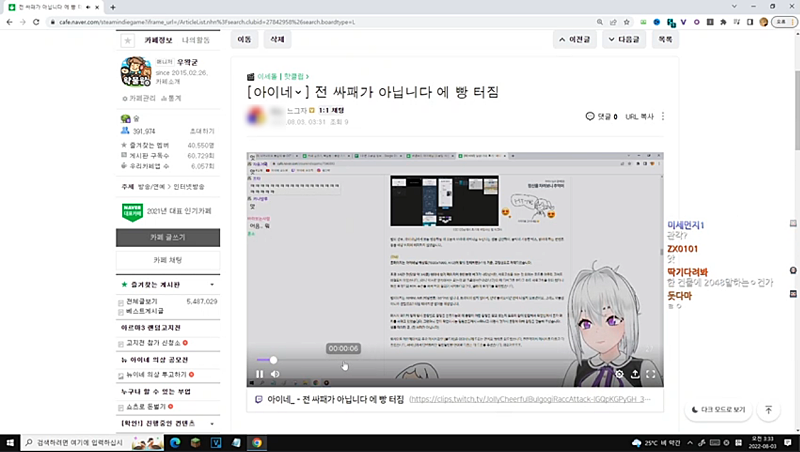Image resolution: width=800 pixels, height=452 pixels.
Task: Reload the page with the refresh icon
Action: 36,22
